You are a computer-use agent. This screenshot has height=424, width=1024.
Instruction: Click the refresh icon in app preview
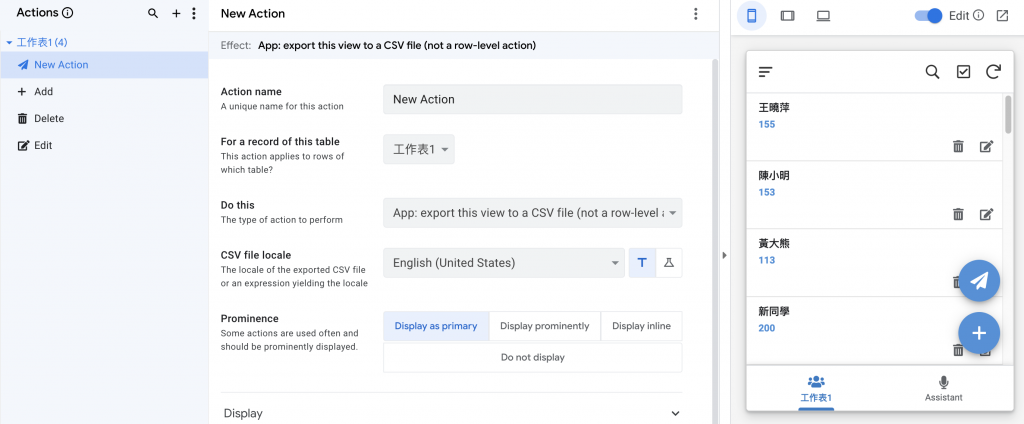pyautogui.click(x=993, y=72)
